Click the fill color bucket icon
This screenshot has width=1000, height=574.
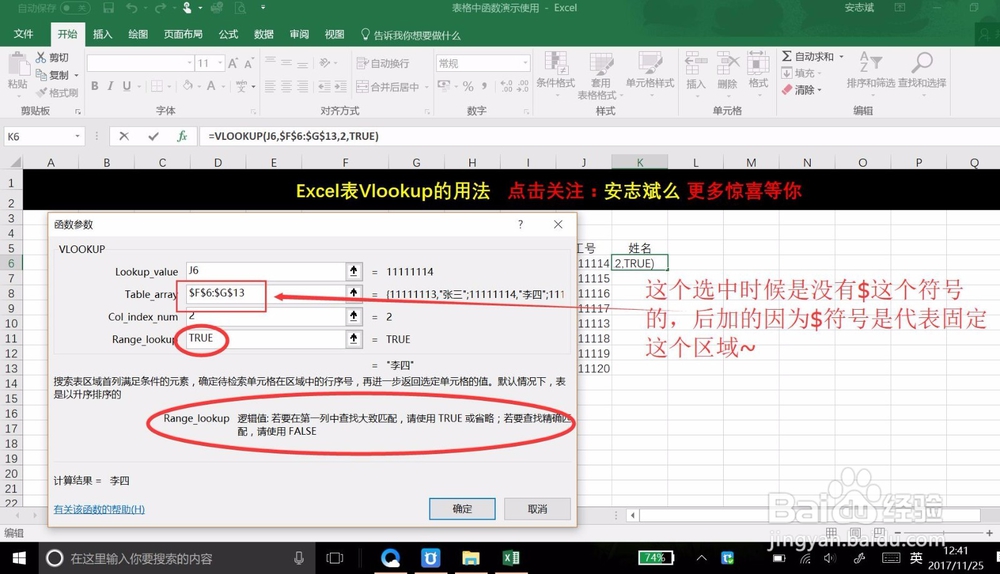tap(188, 86)
